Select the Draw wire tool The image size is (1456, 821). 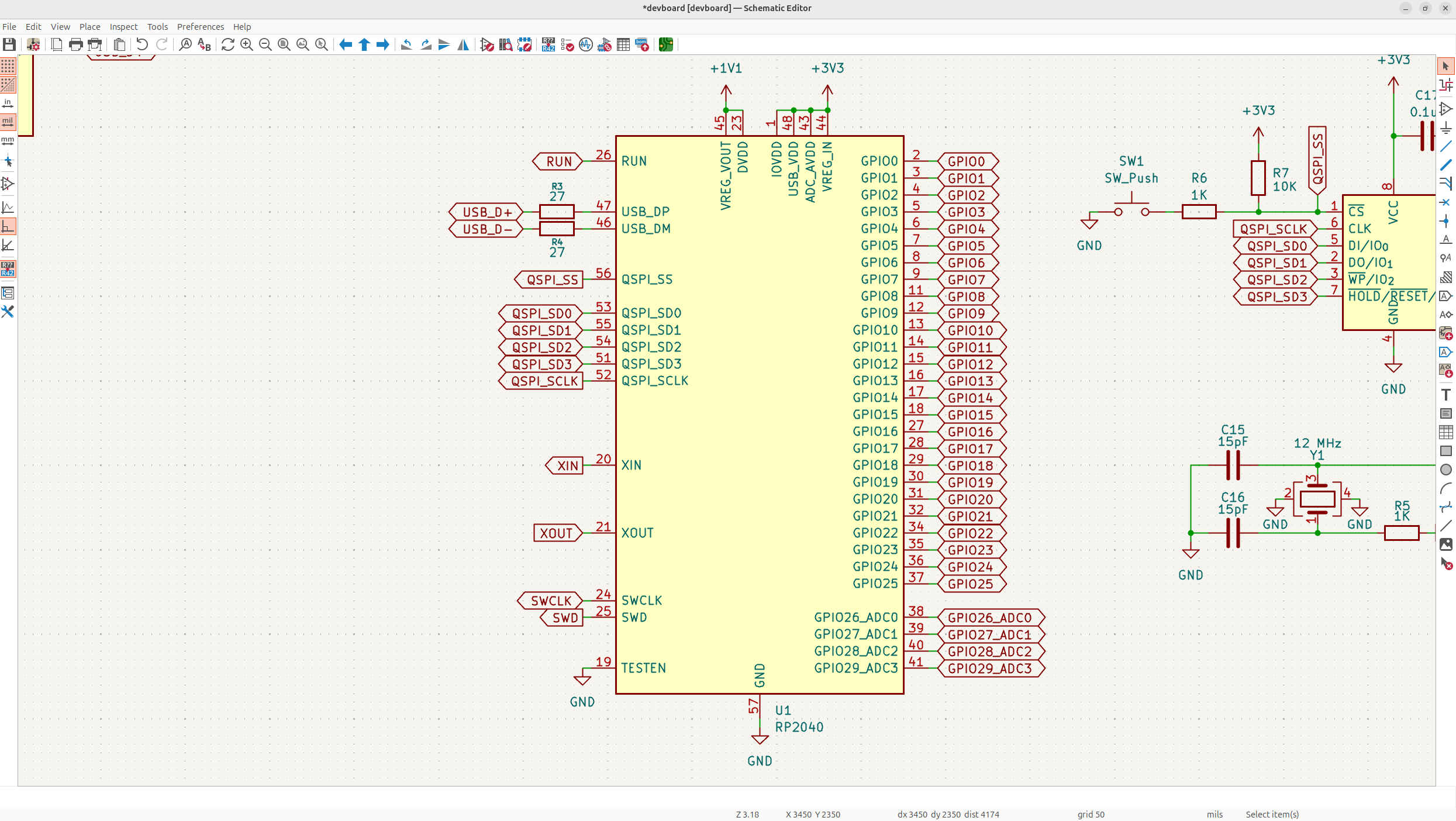click(x=1446, y=146)
